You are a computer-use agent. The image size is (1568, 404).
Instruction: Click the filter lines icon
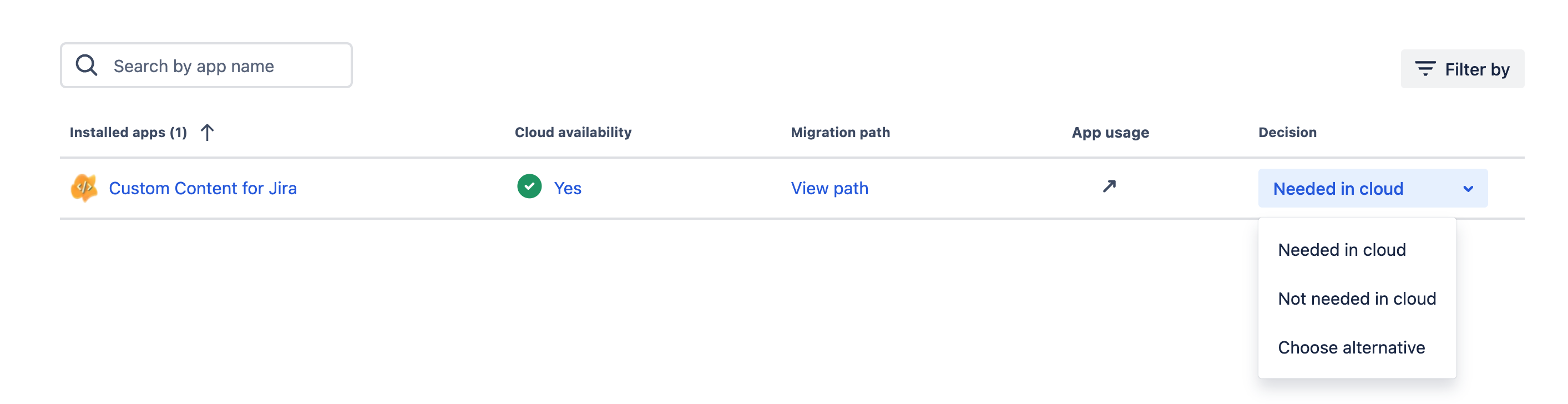coord(1425,69)
